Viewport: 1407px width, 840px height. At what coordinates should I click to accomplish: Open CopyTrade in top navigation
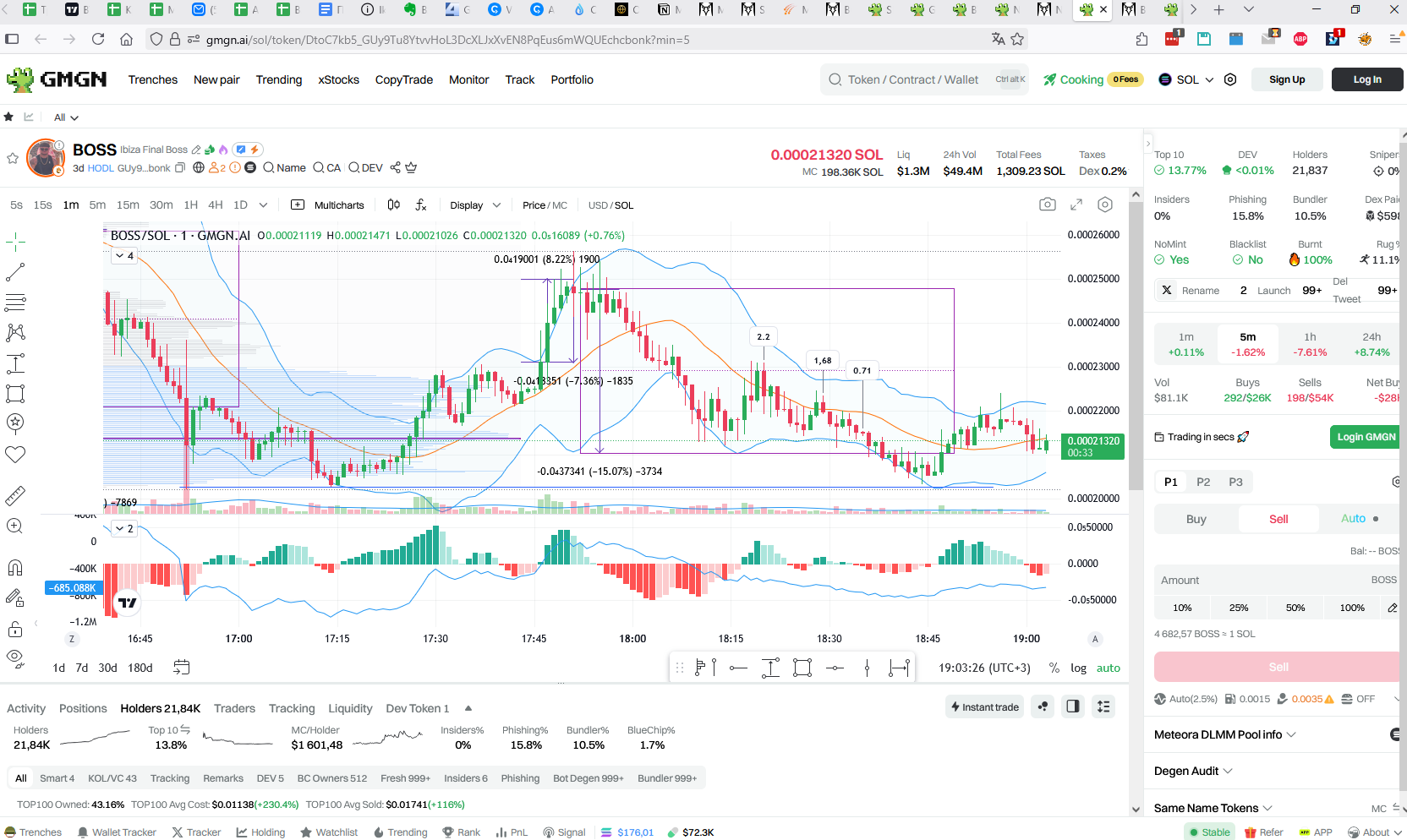(404, 79)
